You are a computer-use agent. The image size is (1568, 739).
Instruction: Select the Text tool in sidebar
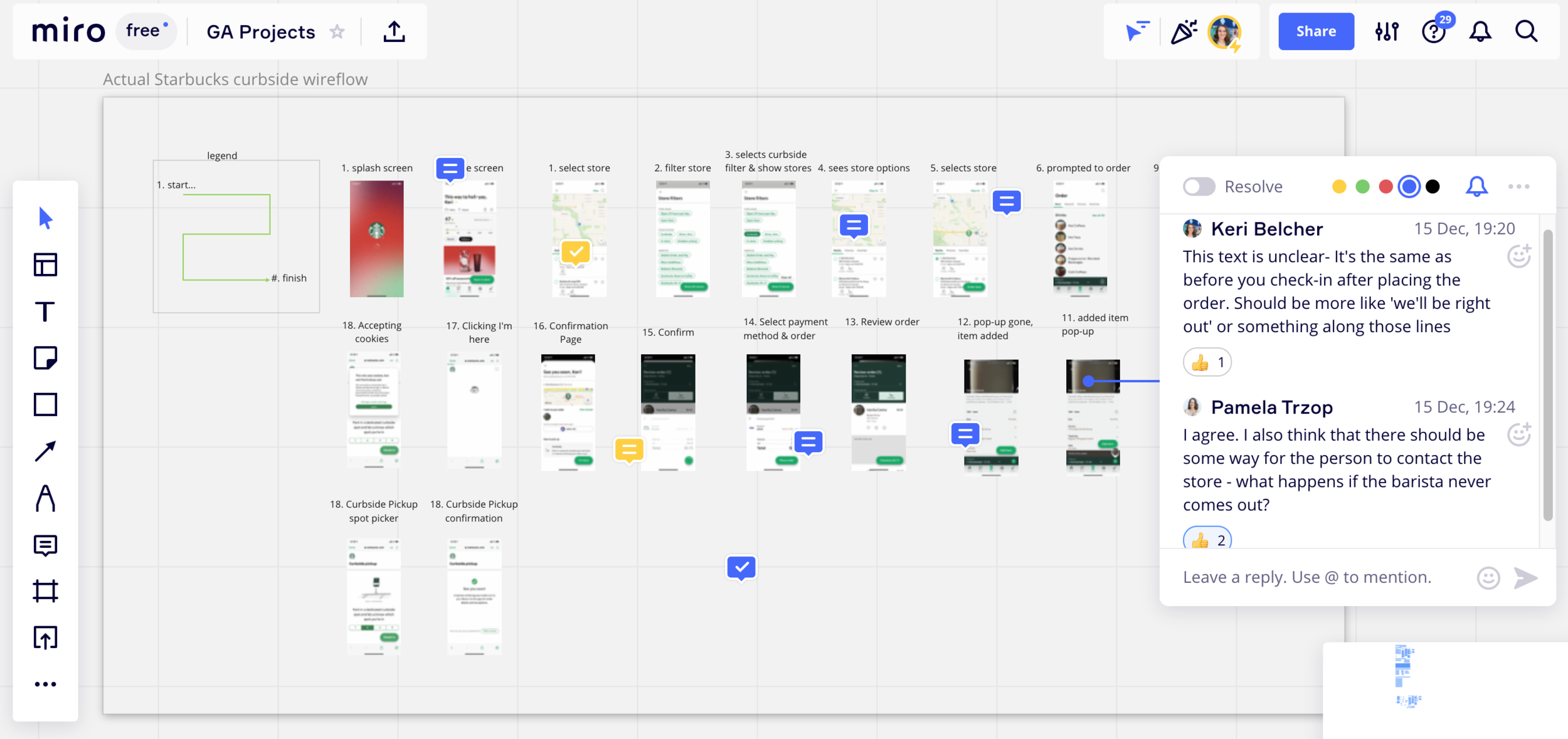tap(45, 312)
